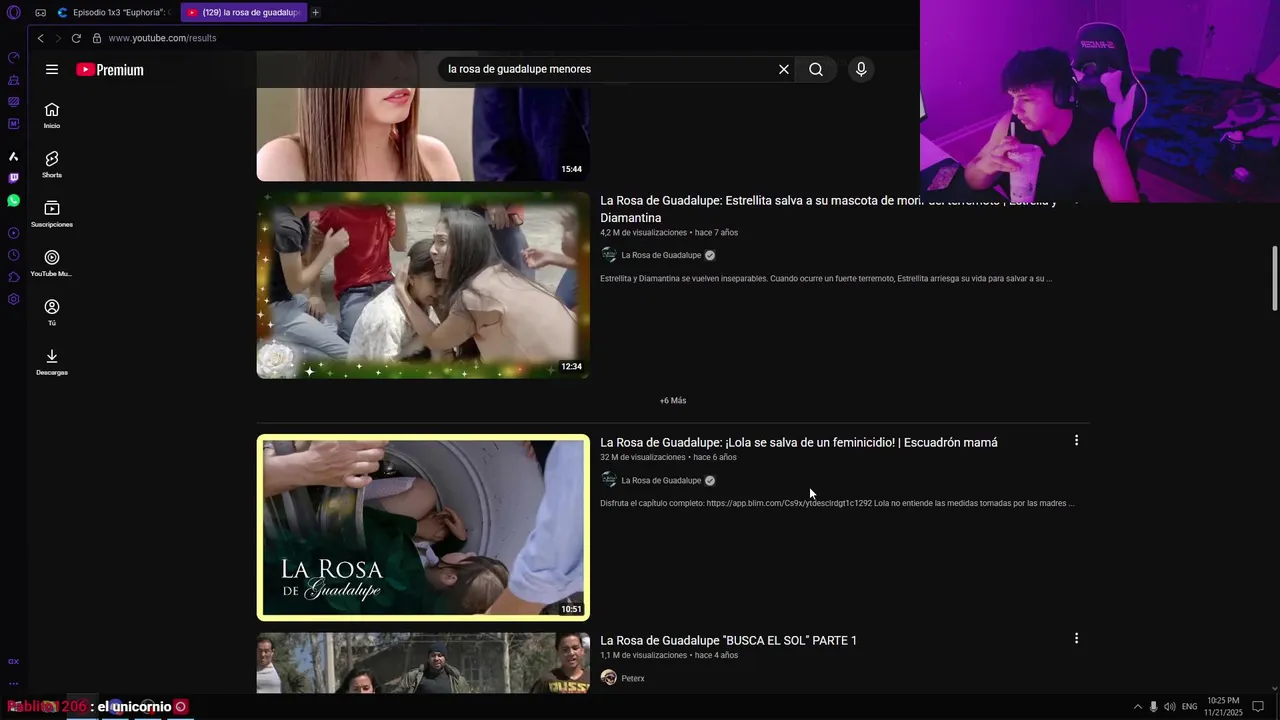
Task: Open La Rosa de Guadalupe channel under Estrellita video
Action: (661, 255)
